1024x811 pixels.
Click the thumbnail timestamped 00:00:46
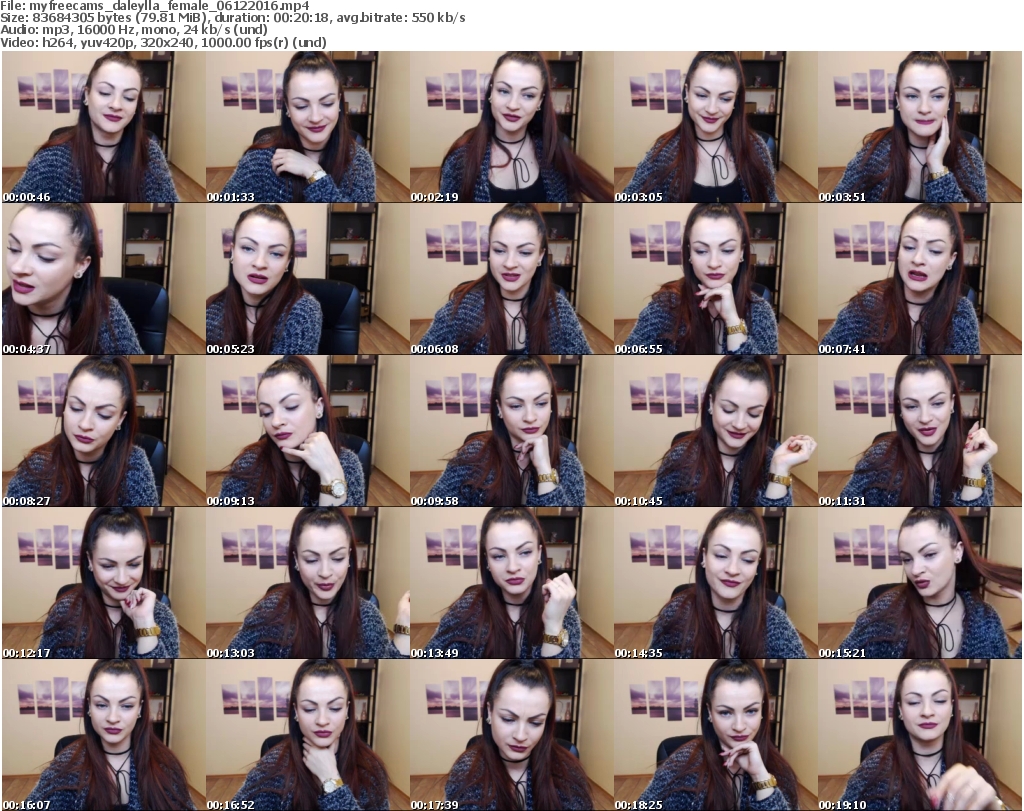[102, 127]
